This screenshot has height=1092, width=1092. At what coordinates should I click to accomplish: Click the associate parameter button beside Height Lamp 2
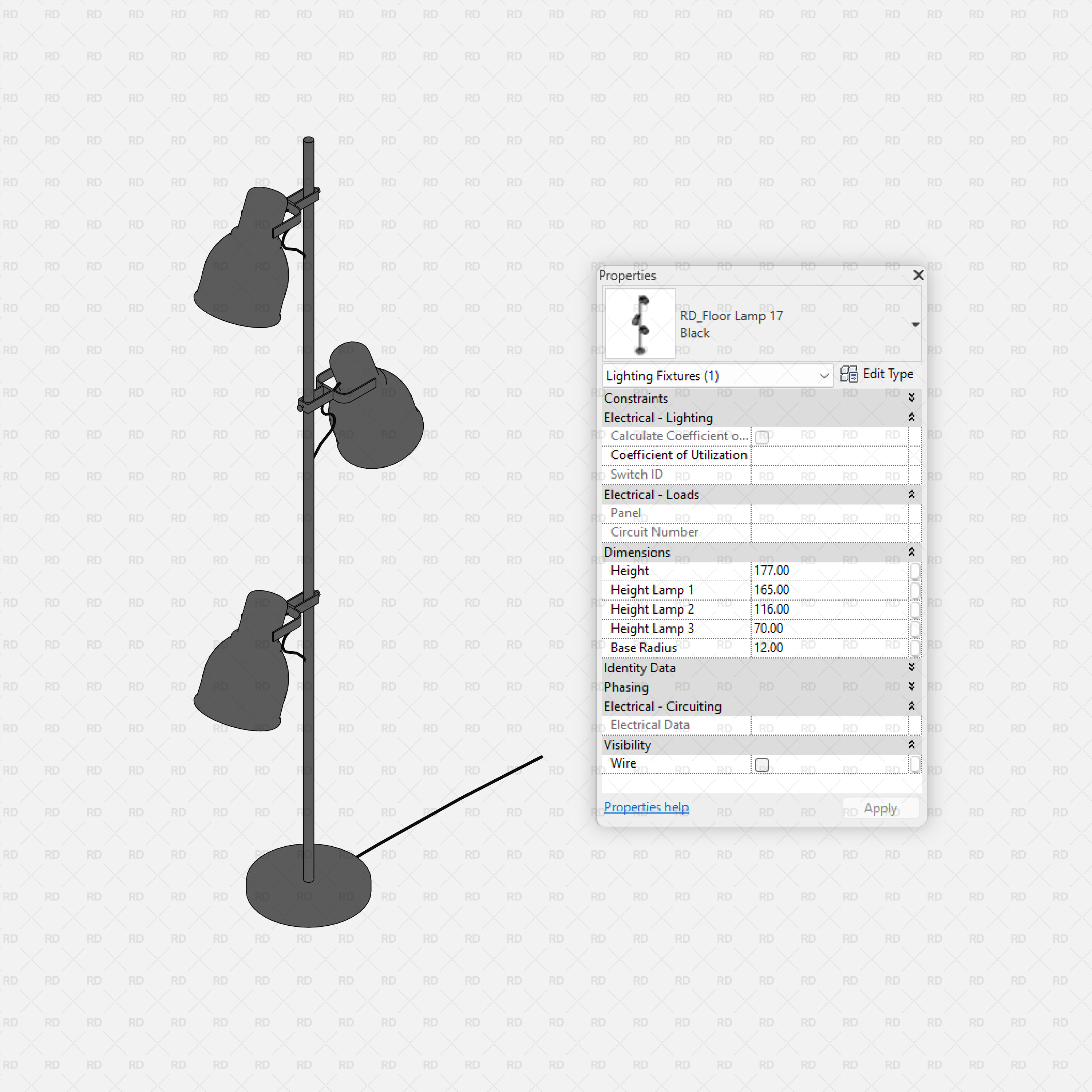[916, 609]
